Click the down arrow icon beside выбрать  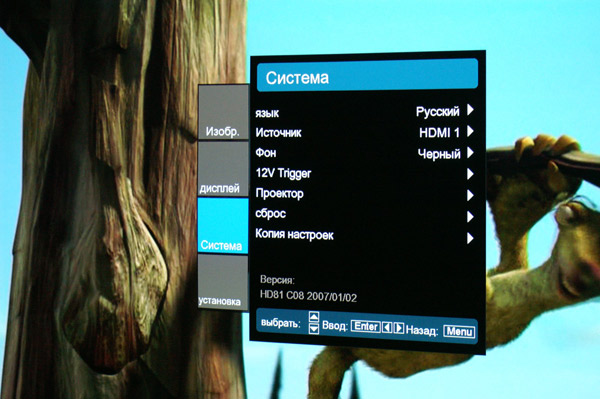click(x=314, y=328)
